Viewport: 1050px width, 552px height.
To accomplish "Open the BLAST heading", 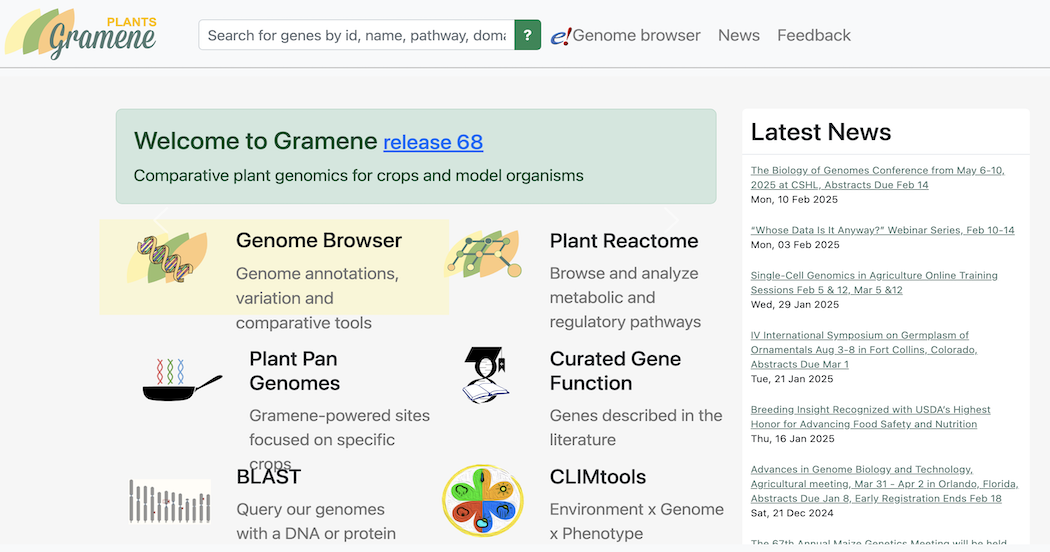I will point(269,477).
